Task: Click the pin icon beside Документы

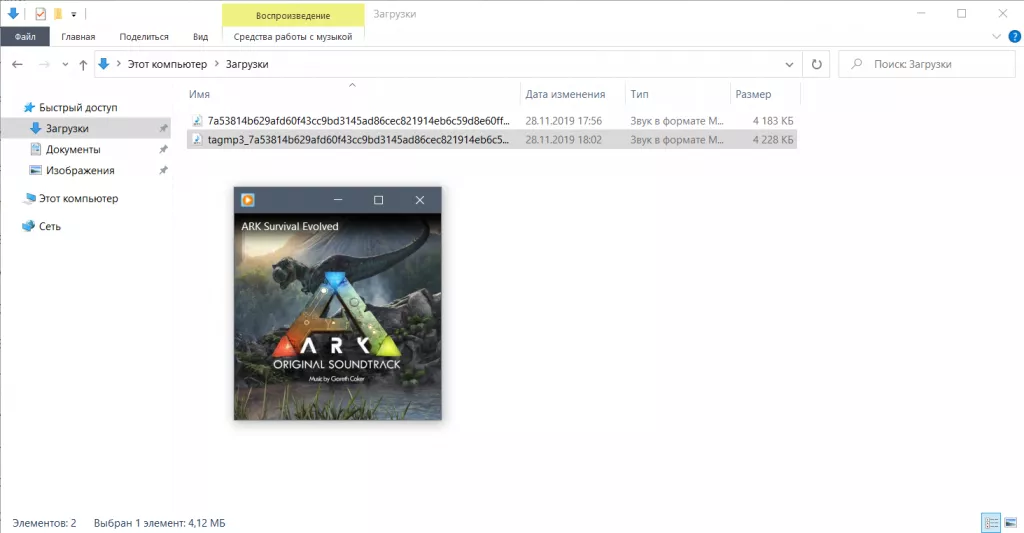Action: (x=163, y=150)
